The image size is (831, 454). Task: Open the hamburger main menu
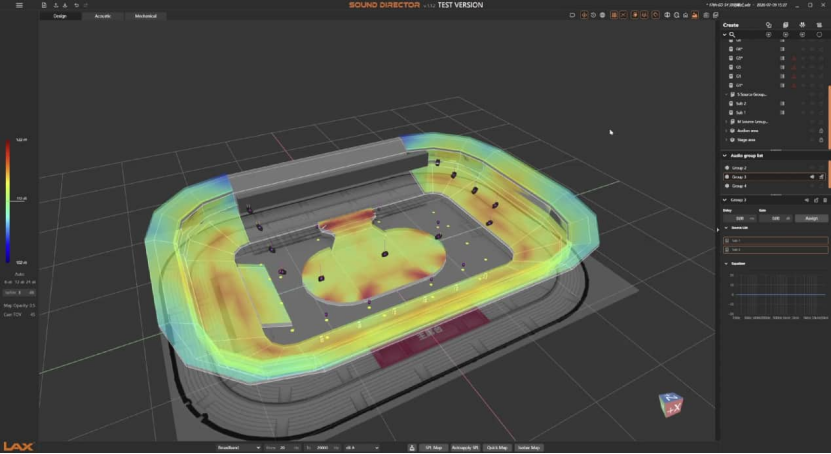pyautogui.click(x=19, y=5)
